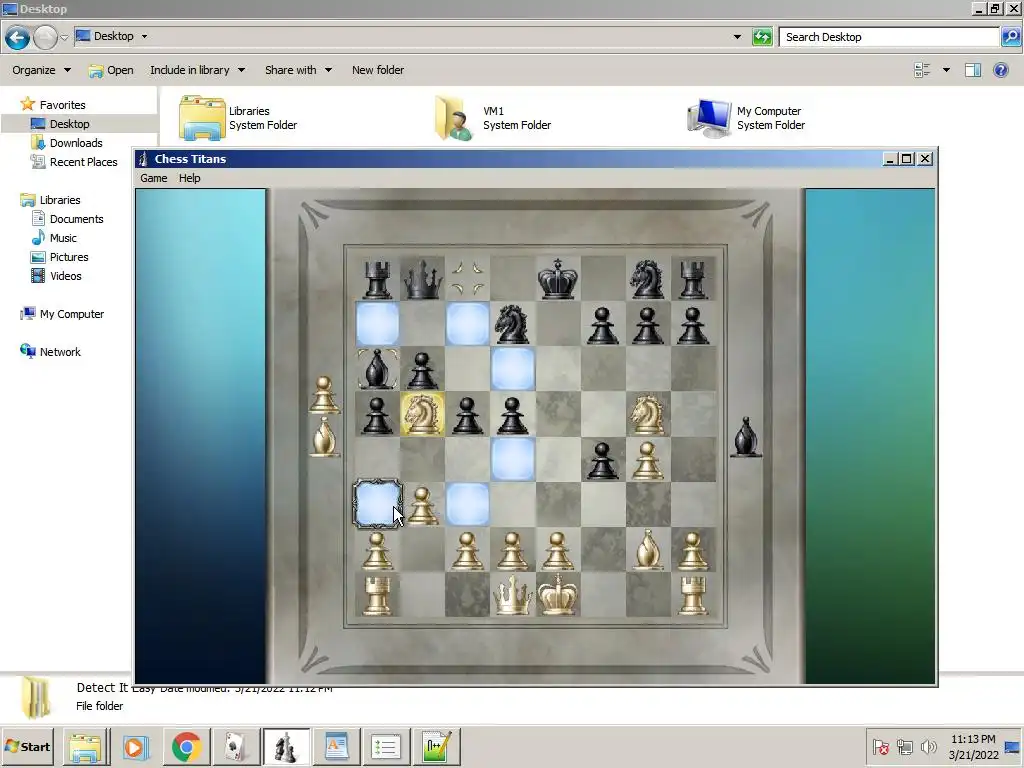
Task: Open the Share with dropdown
Action: 298,70
